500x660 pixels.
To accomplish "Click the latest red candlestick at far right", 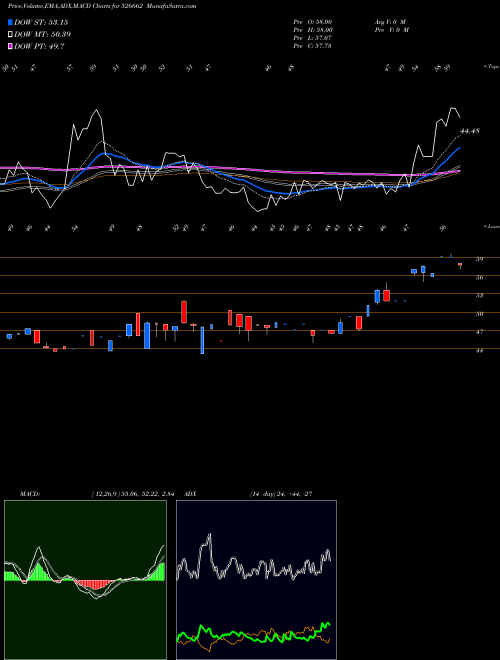I will tap(460, 265).
